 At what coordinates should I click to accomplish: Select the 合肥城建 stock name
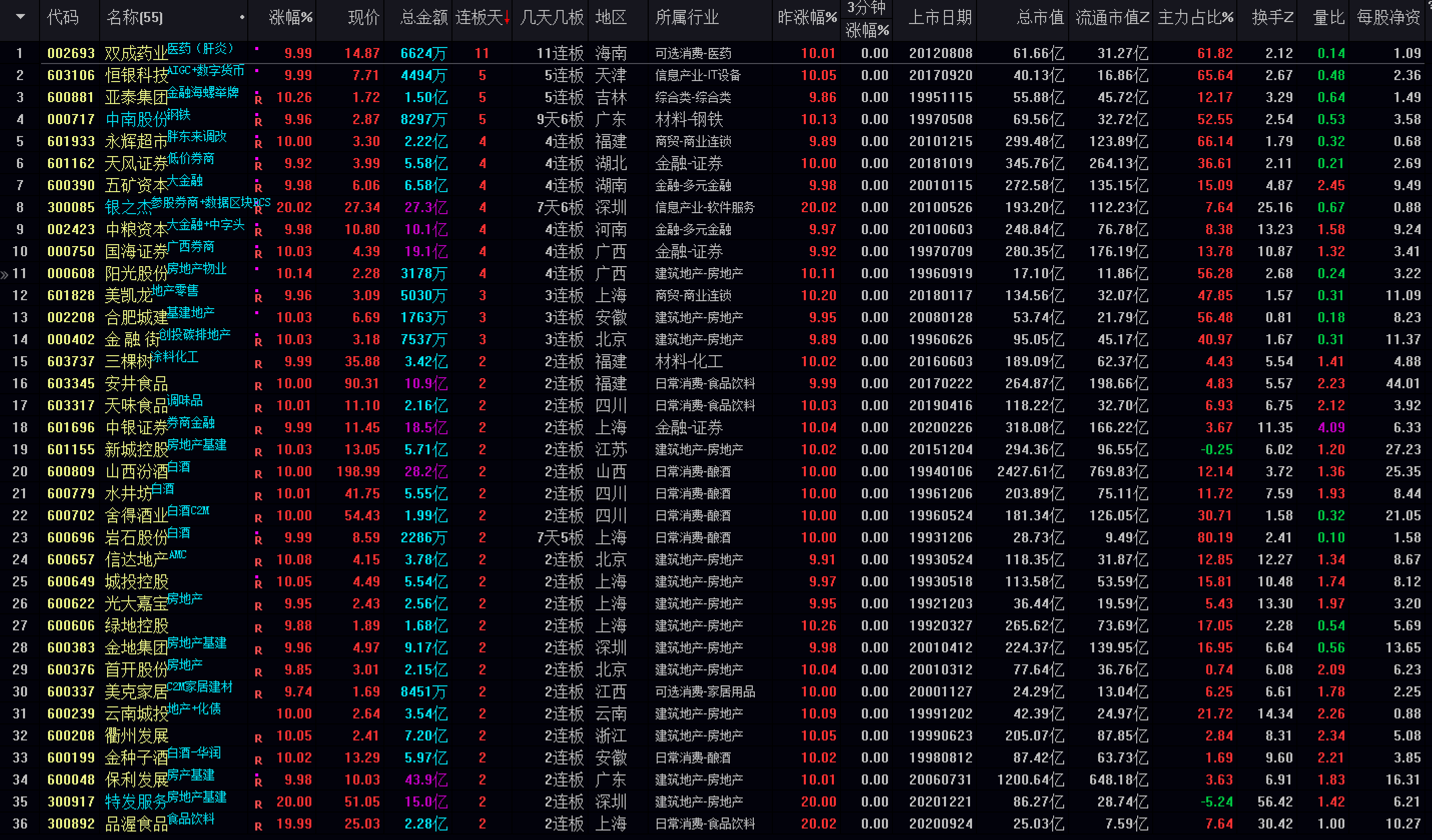click(136, 318)
